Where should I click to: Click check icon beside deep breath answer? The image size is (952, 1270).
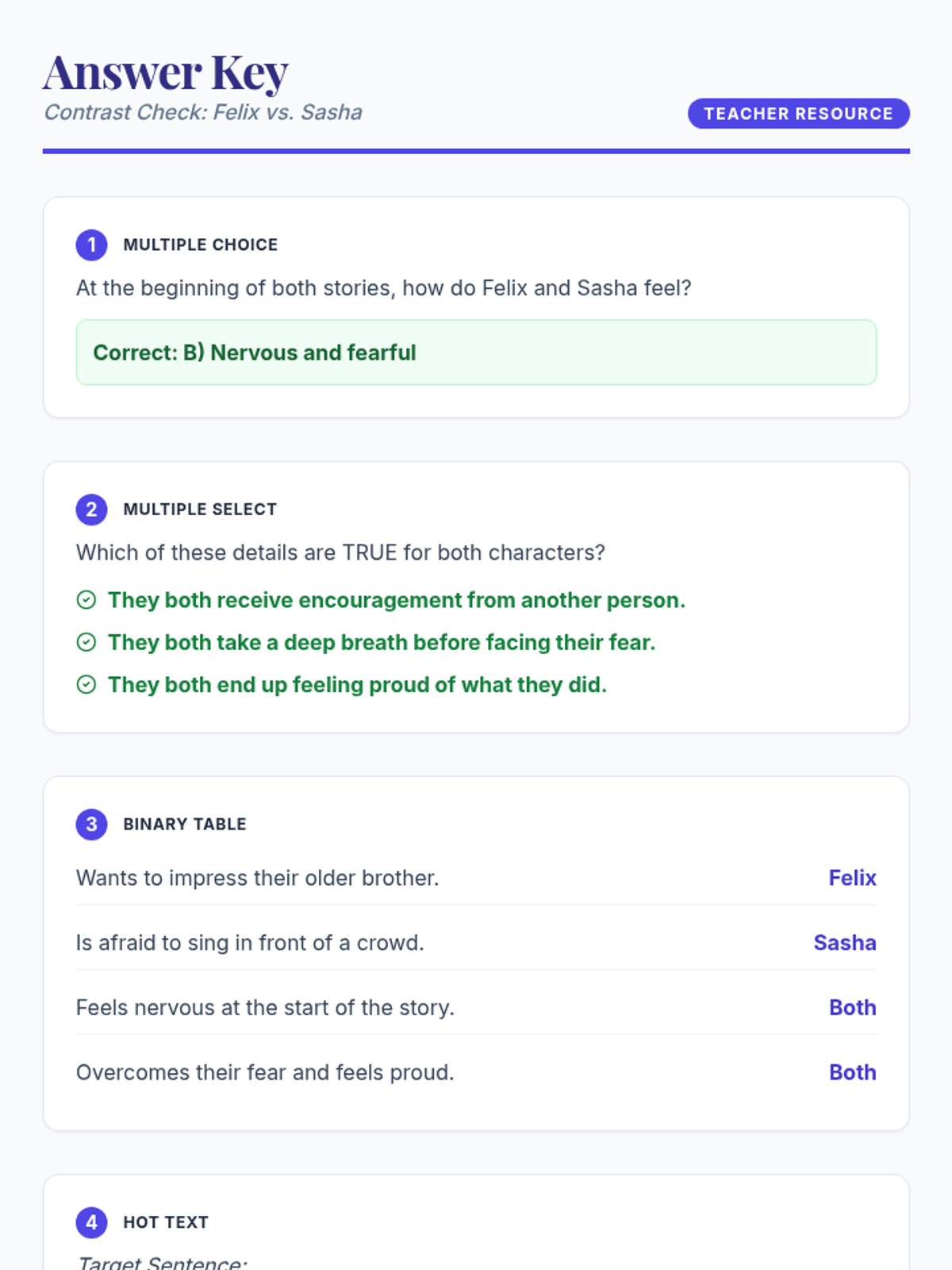coord(86,642)
